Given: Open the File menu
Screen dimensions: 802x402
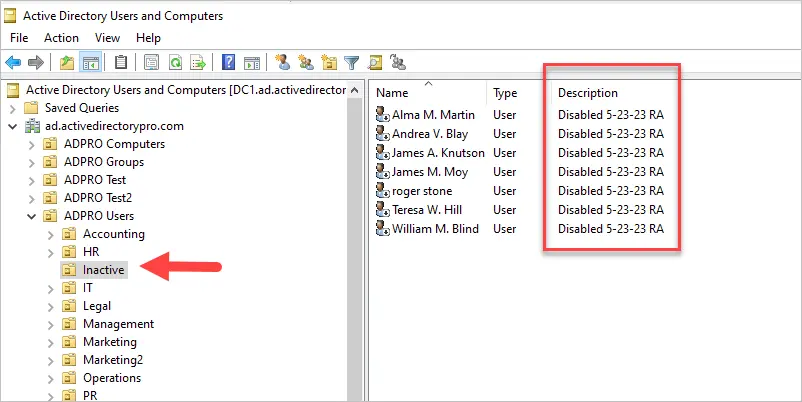Looking at the screenshot, I should pyautogui.click(x=19, y=38).
